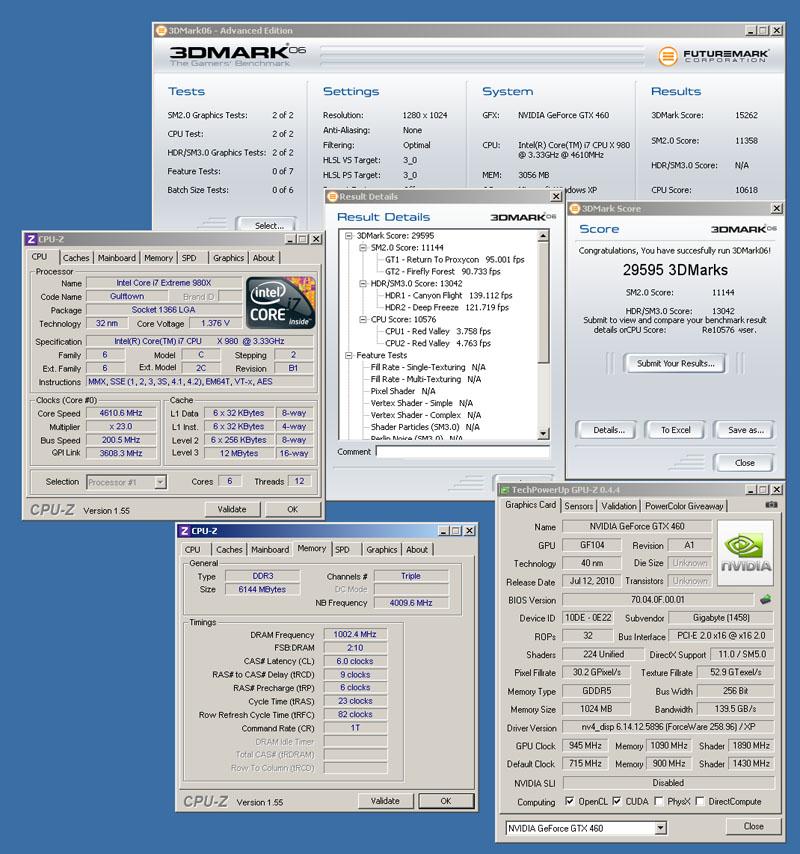Toggle the CUDA checkbox in GPU-Z

click(x=616, y=801)
